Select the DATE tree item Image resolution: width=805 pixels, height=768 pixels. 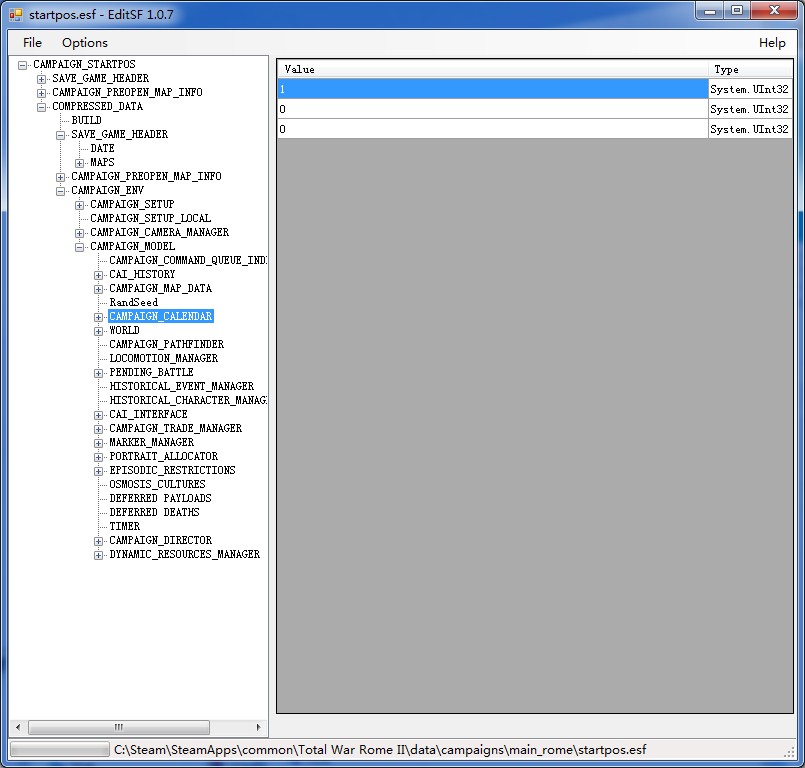point(102,148)
